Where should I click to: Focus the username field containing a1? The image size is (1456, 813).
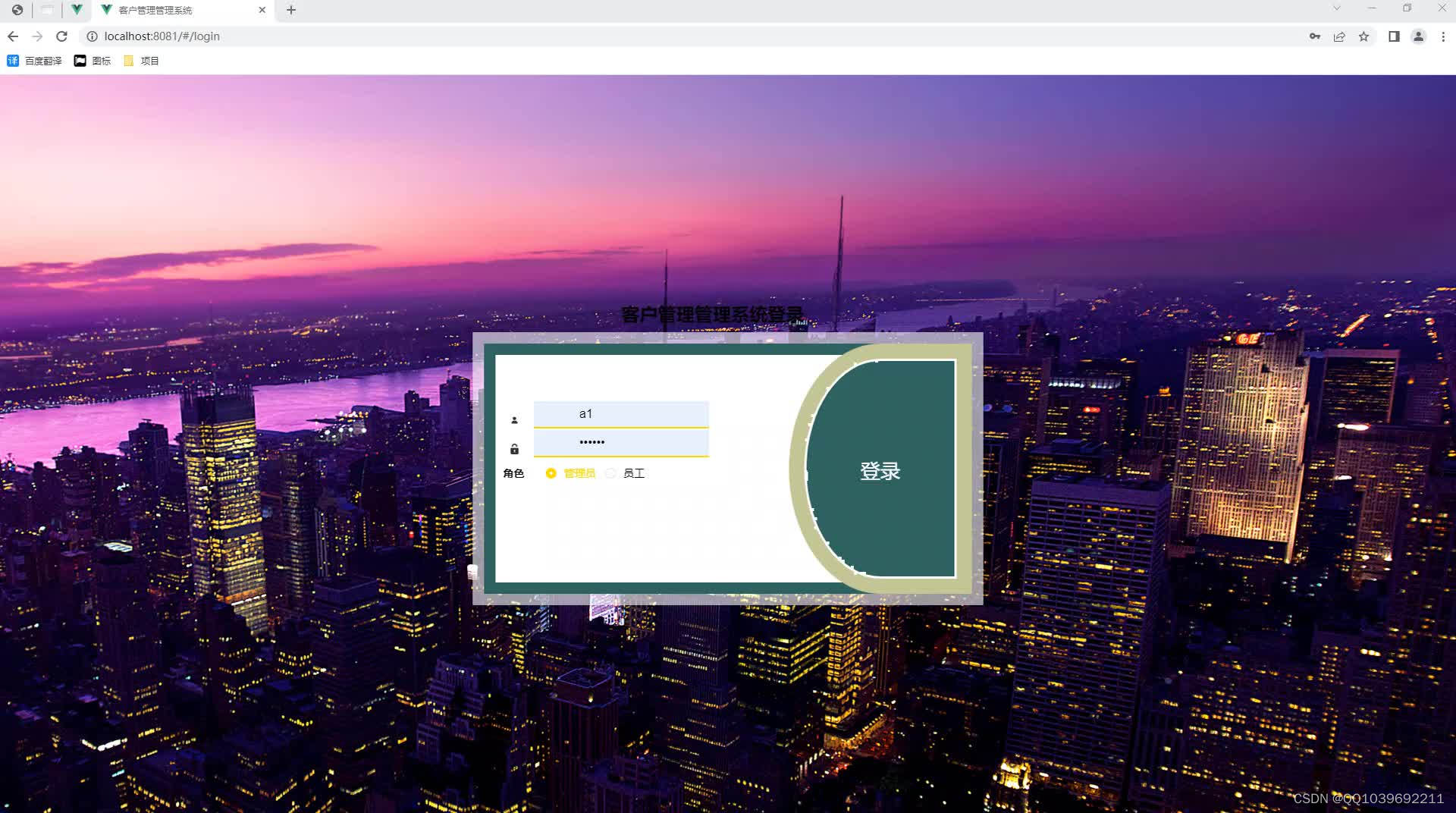[621, 414]
